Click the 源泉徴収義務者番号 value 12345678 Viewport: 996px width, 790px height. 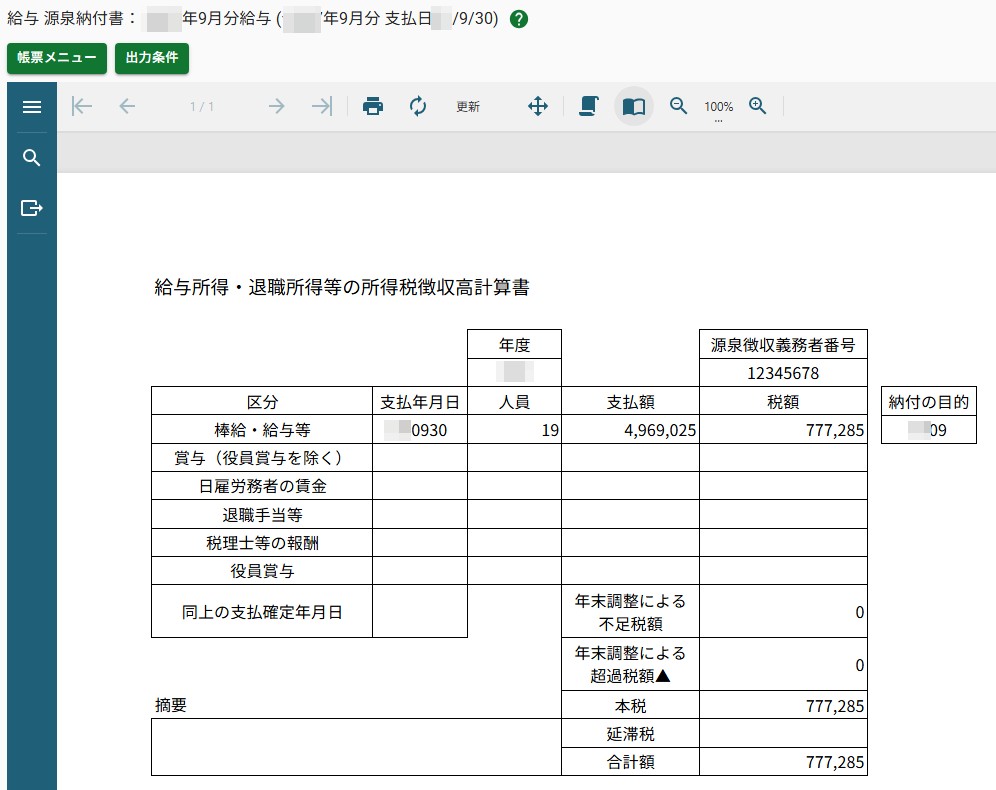point(783,373)
